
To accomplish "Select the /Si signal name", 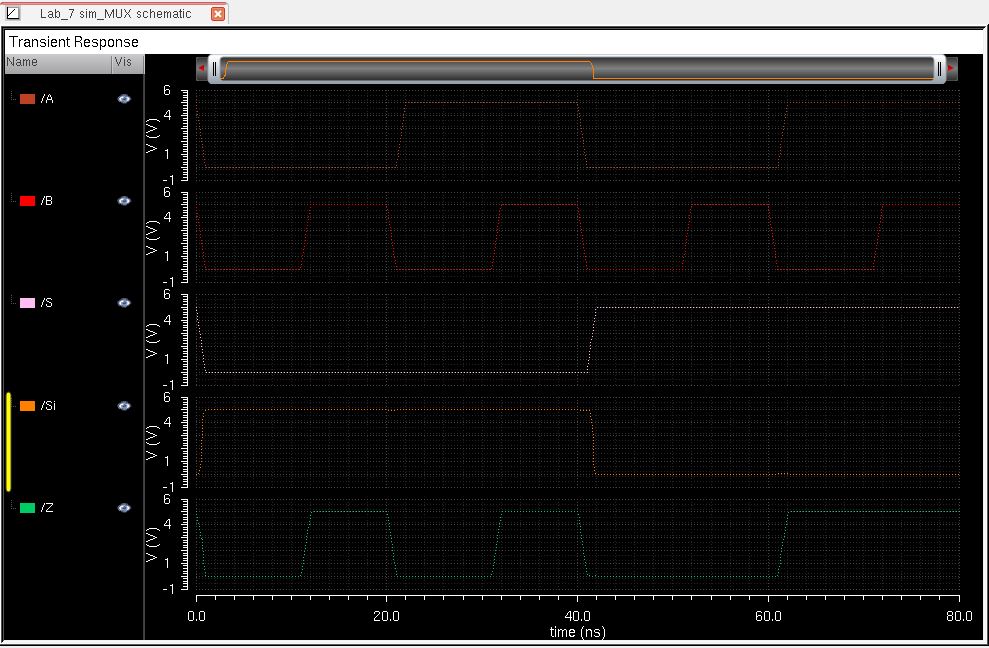I will [49, 406].
